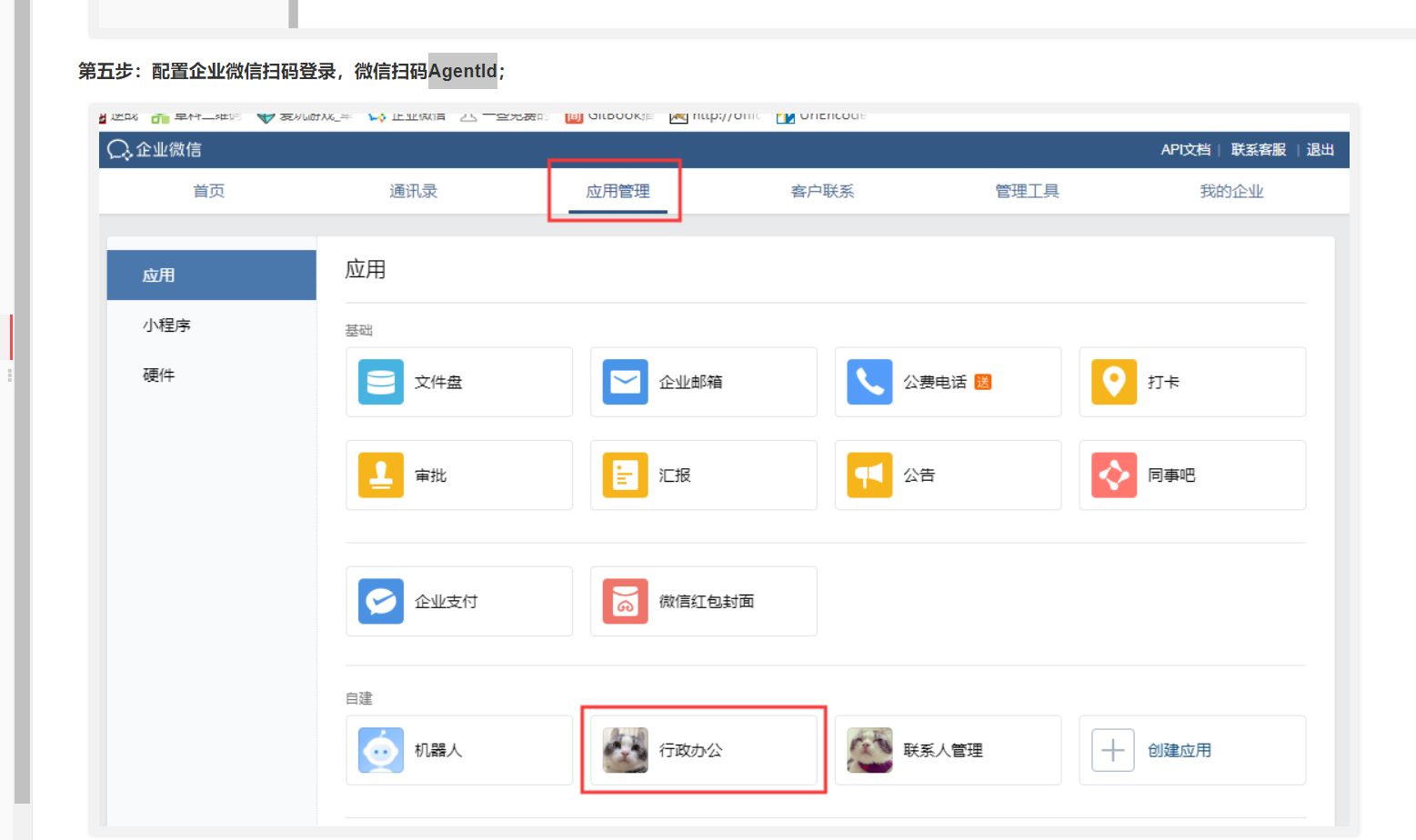Screen dimensions: 1416x840
Task: Click the 企业微信 logo icon
Action: pyautogui.click(x=119, y=150)
